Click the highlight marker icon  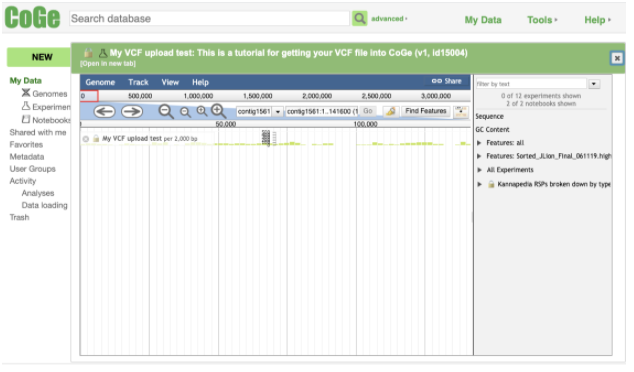tap(391, 111)
